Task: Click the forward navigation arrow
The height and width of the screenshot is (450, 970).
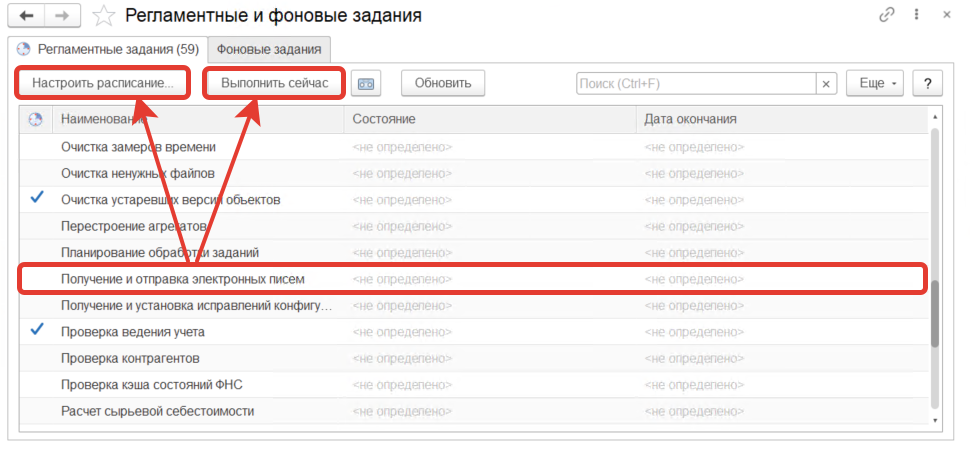Action: (62, 16)
